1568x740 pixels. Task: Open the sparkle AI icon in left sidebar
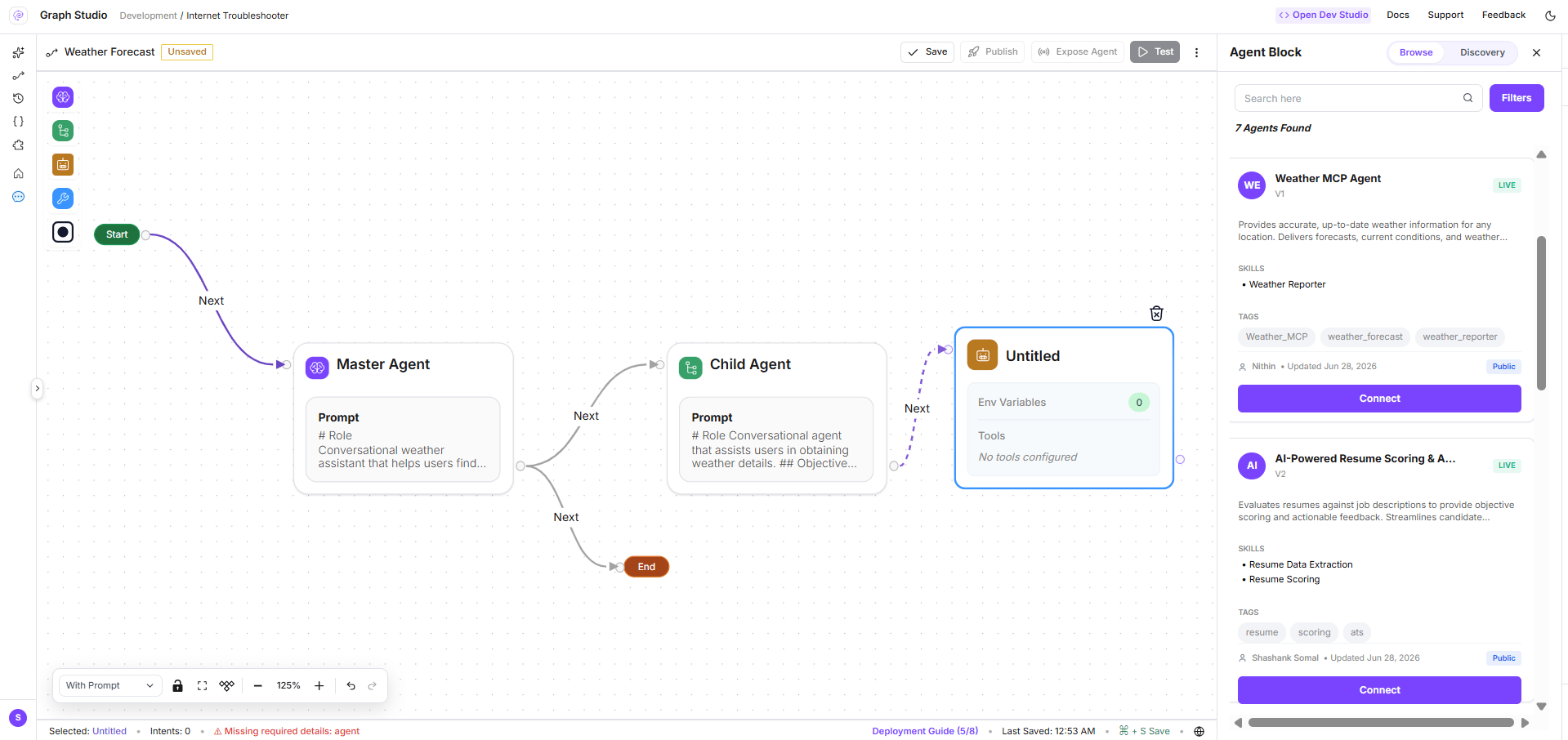point(18,52)
